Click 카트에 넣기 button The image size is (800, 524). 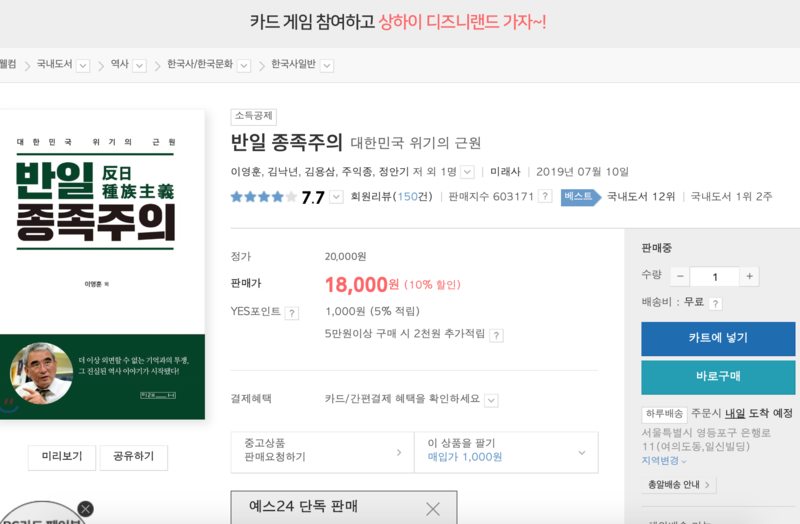pyautogui.click(x=718, y=339)
